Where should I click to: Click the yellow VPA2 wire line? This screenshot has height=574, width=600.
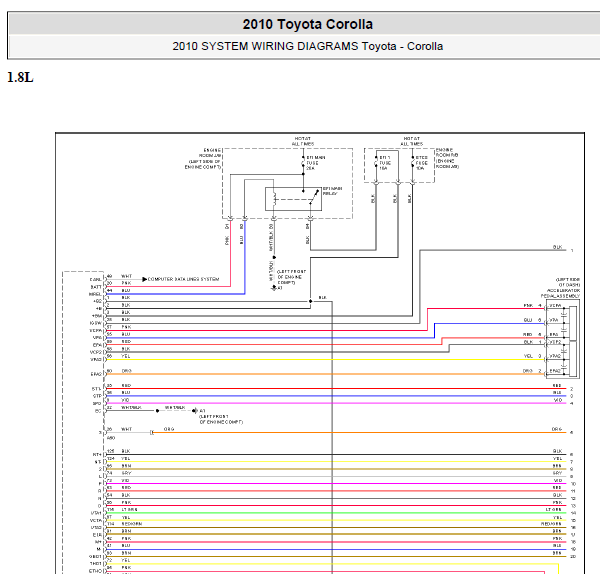pyautogui.click(x=325, y=360)
